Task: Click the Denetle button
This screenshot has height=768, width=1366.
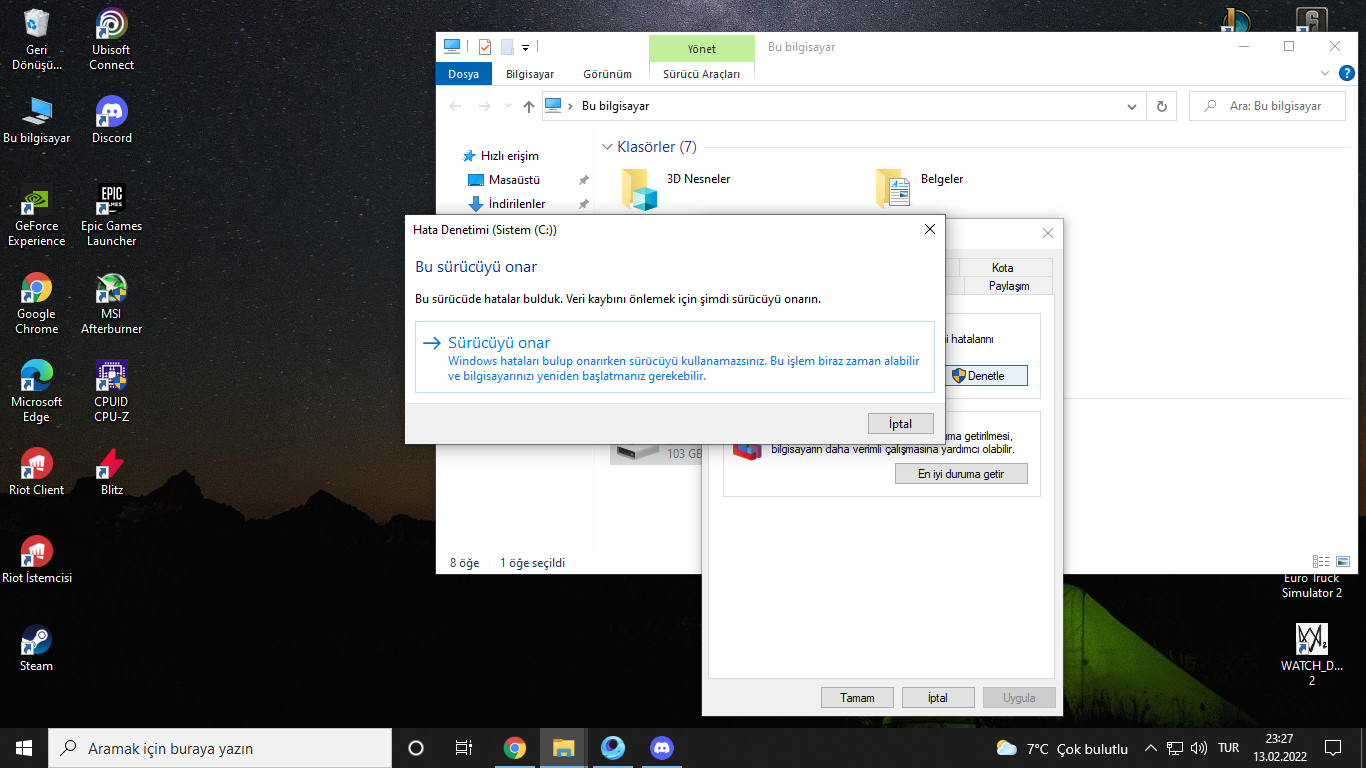Action: pos(986,376)
